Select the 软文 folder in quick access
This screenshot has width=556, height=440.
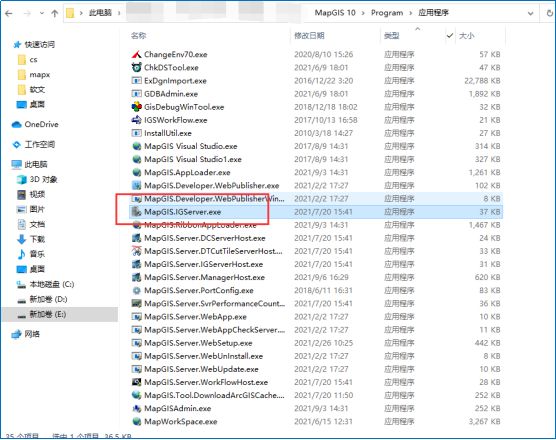(37, 89)
